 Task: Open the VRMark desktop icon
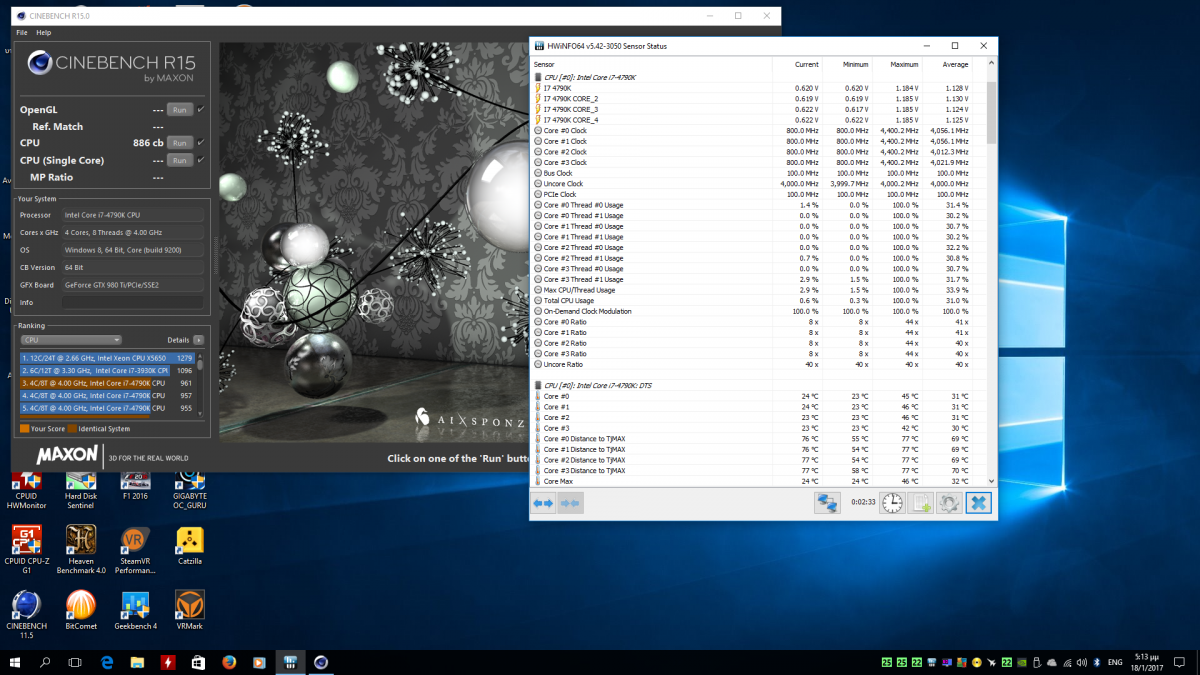click(x=190, y=609)
